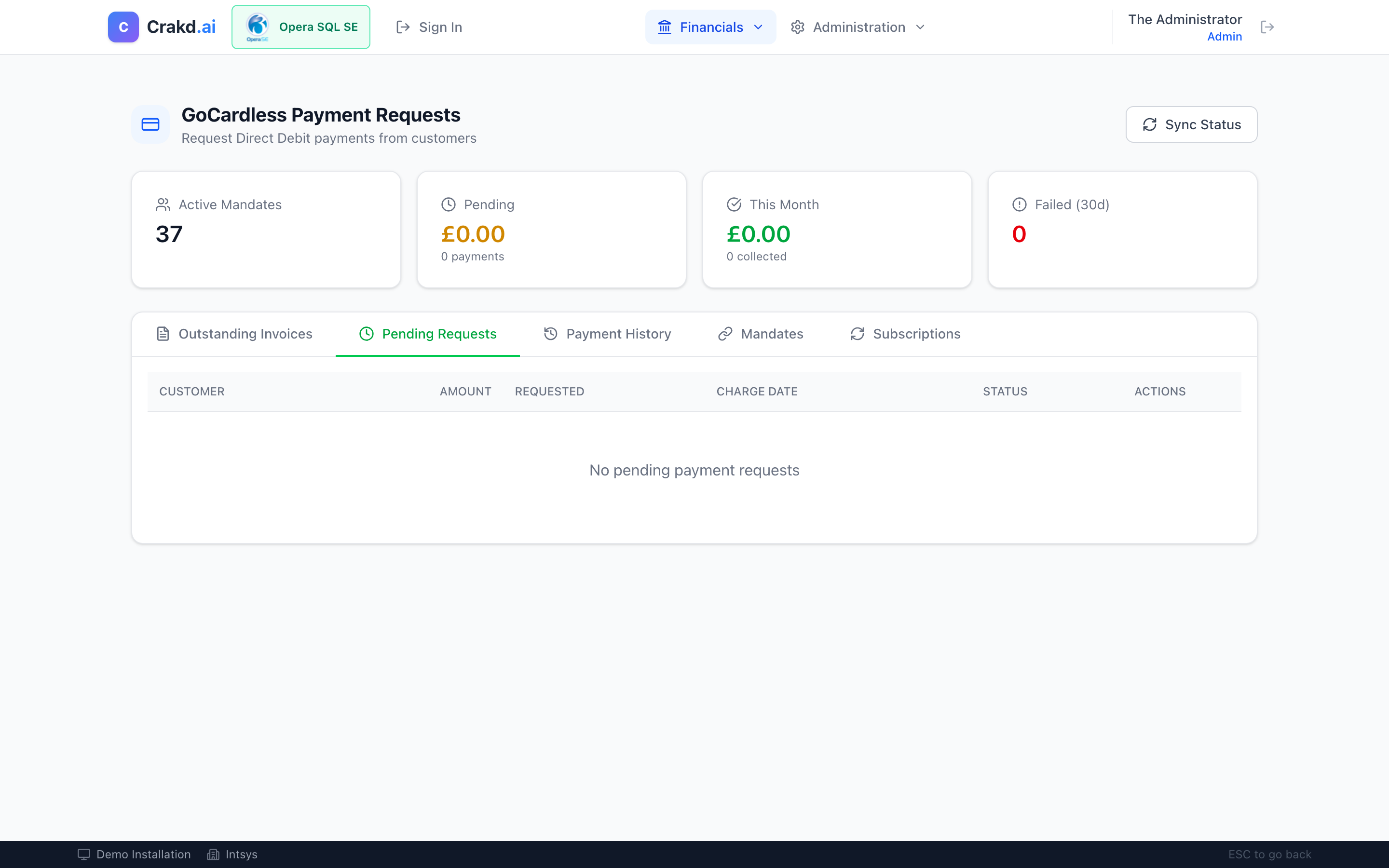Click the credit card page icon
The height and width of the screenshot is (868, 1389).
click(150, 124)
